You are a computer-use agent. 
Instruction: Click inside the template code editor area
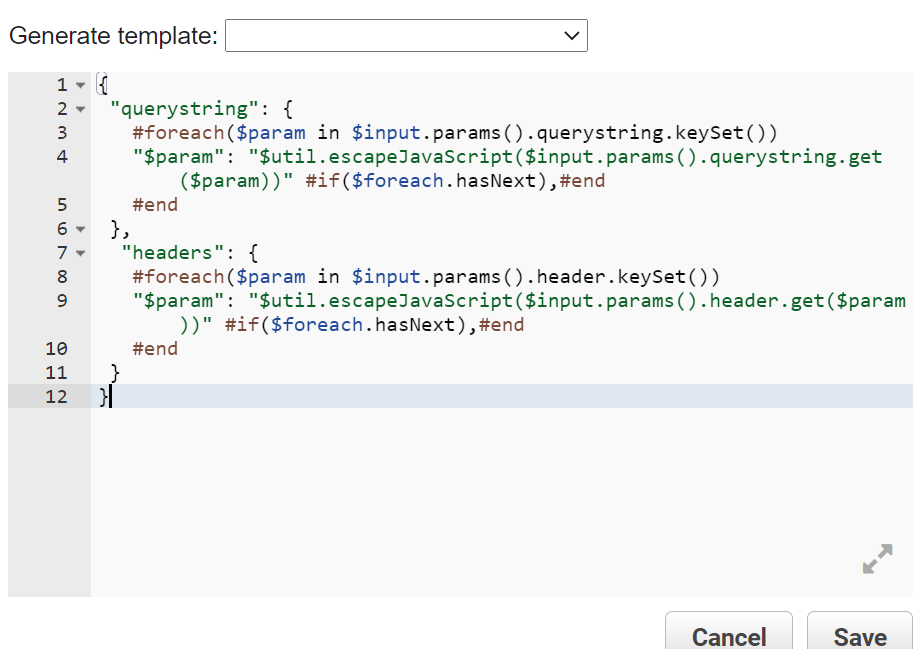[x=450, y=470]
